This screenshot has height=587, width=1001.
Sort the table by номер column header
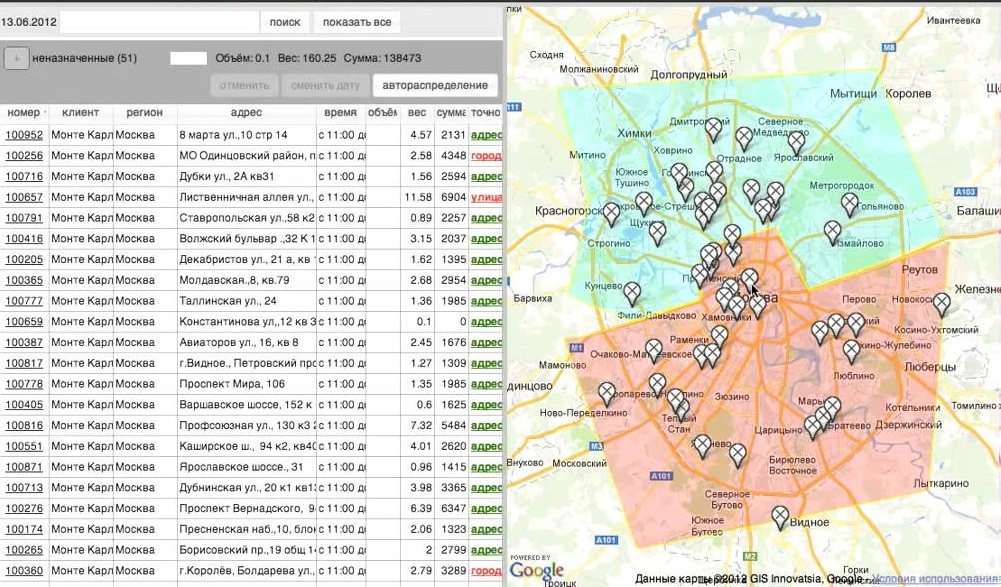click(x=23, y=113)
